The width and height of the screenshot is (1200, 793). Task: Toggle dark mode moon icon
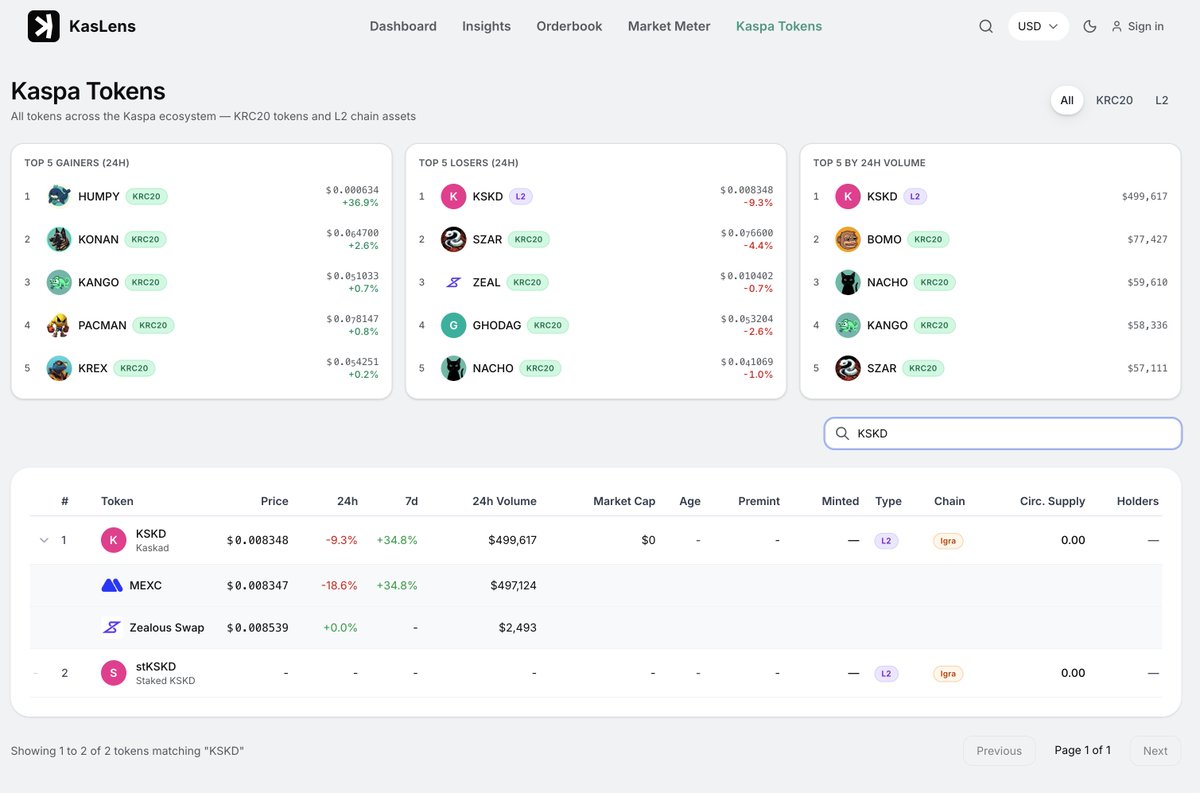[1090, 26]
